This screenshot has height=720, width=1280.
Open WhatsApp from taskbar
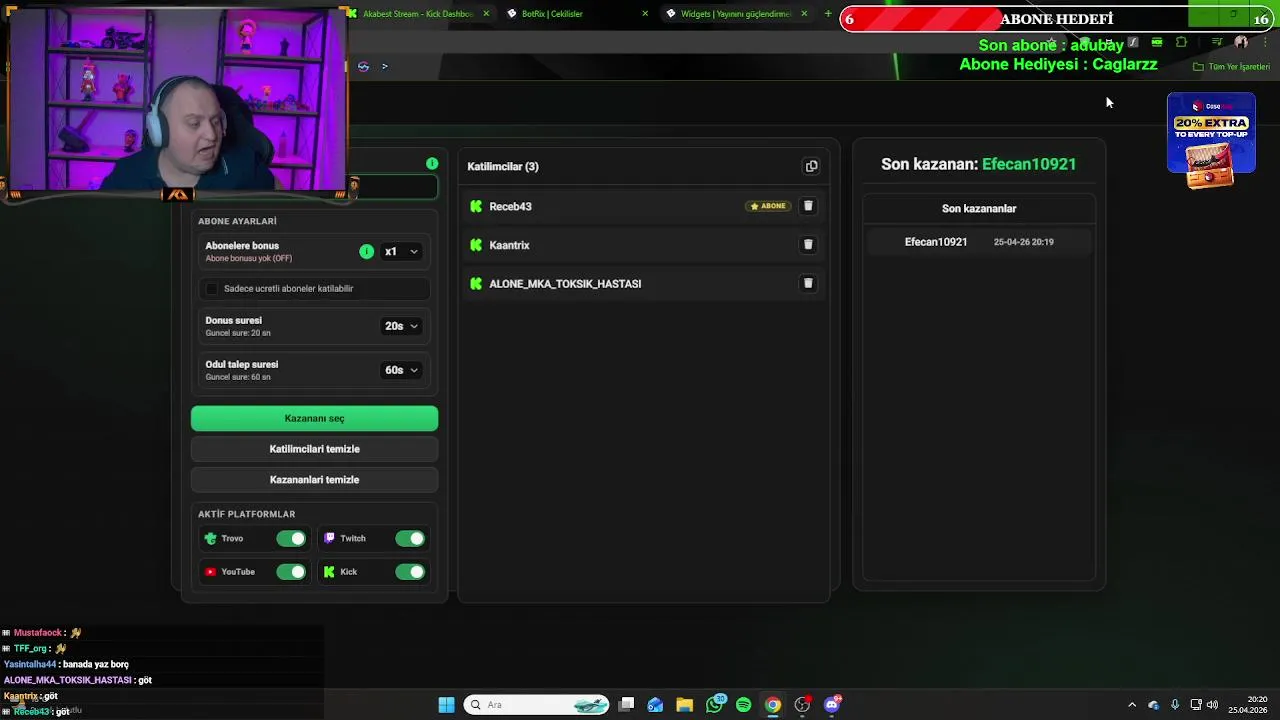tap(714, 705)
